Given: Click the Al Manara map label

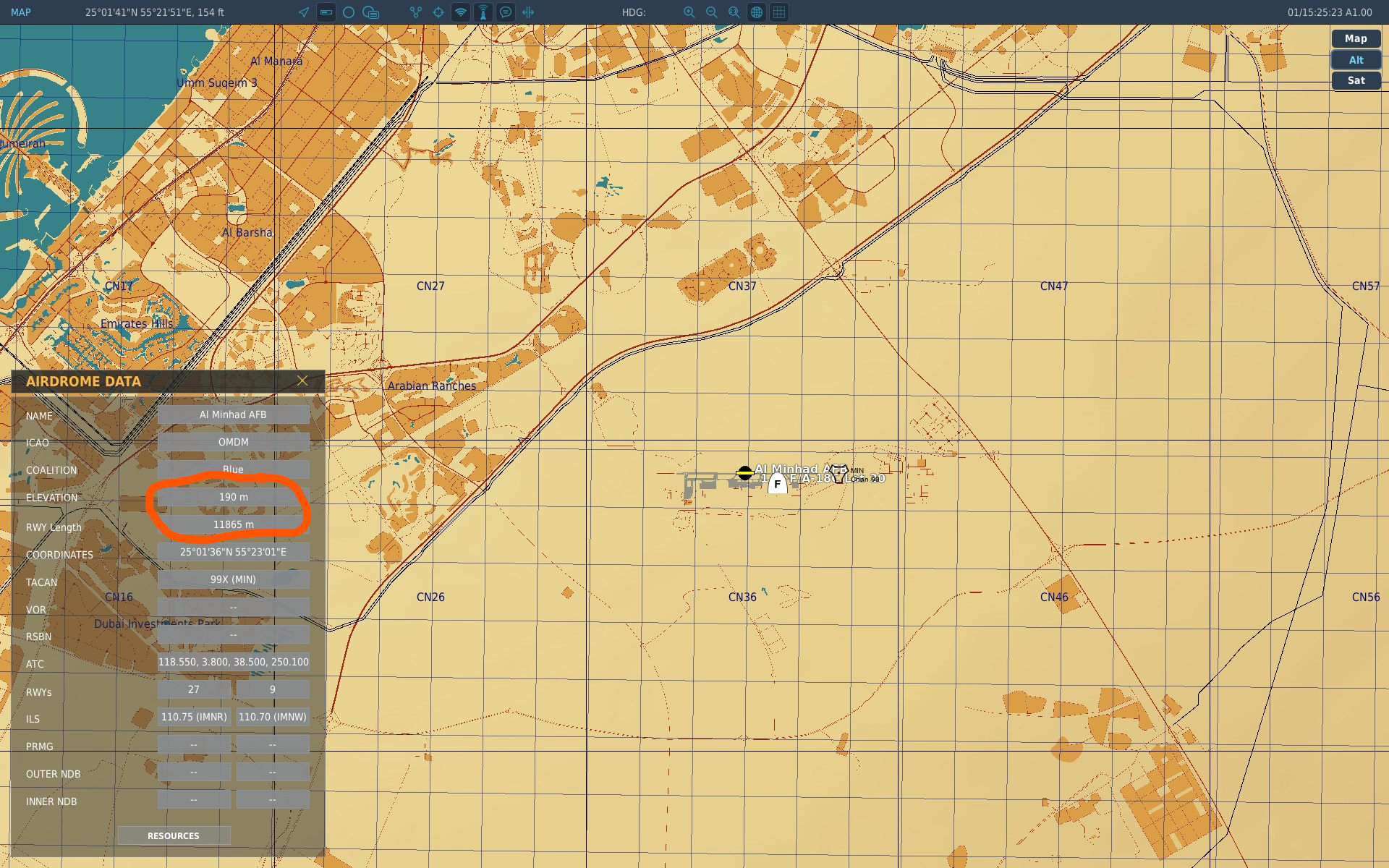Looking at the screenshot, I should click(x=276, y=61).
